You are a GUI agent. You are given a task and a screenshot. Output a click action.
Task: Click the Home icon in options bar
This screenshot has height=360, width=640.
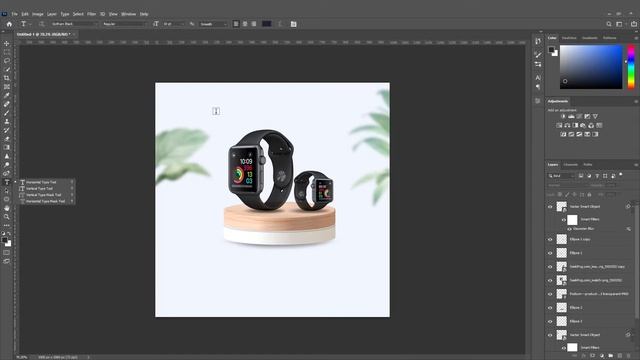pyautogui.click(x=9, y=24)
